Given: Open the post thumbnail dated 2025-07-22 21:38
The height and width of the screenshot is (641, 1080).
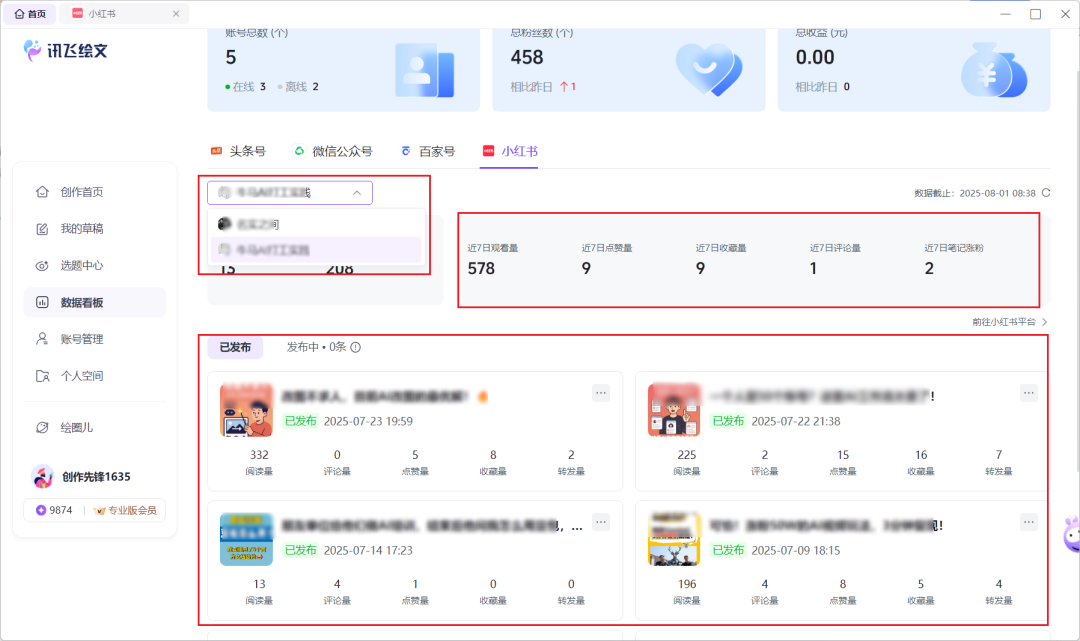Looking at the screenshot, I should pyautogui.click(x=674, y=410).
